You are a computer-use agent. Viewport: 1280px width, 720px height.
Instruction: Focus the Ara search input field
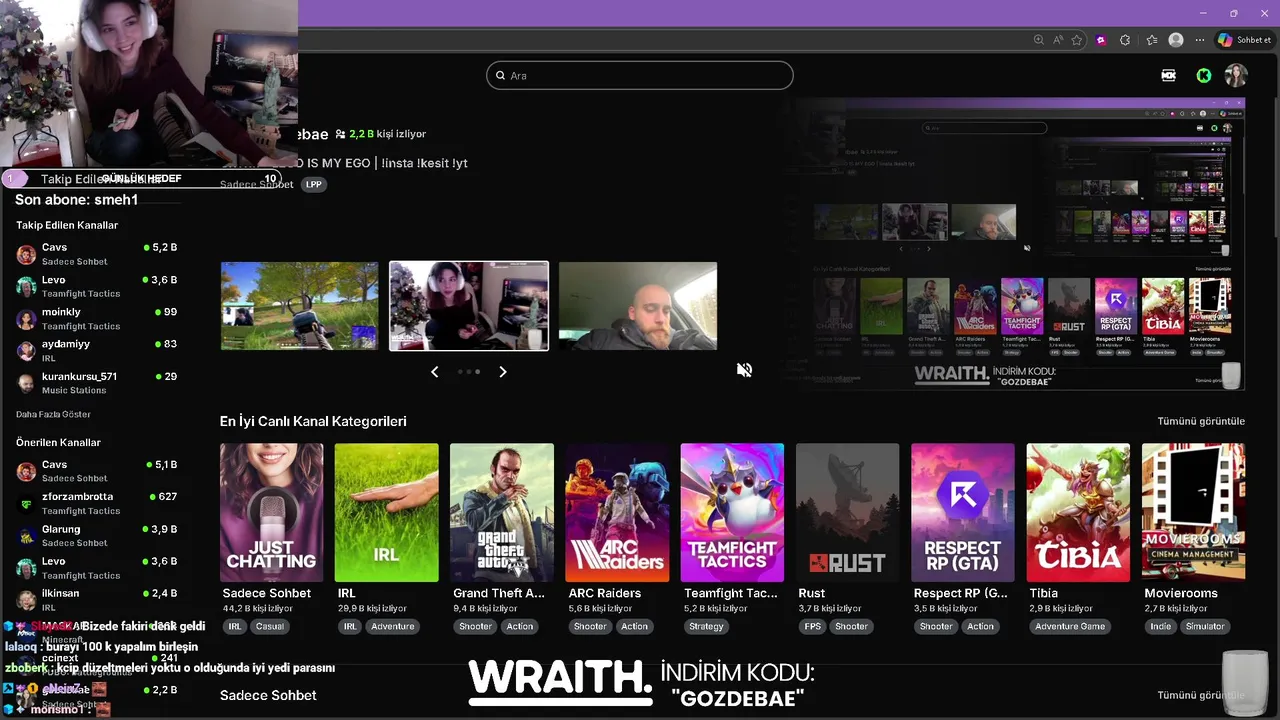(x=640, y=76)
